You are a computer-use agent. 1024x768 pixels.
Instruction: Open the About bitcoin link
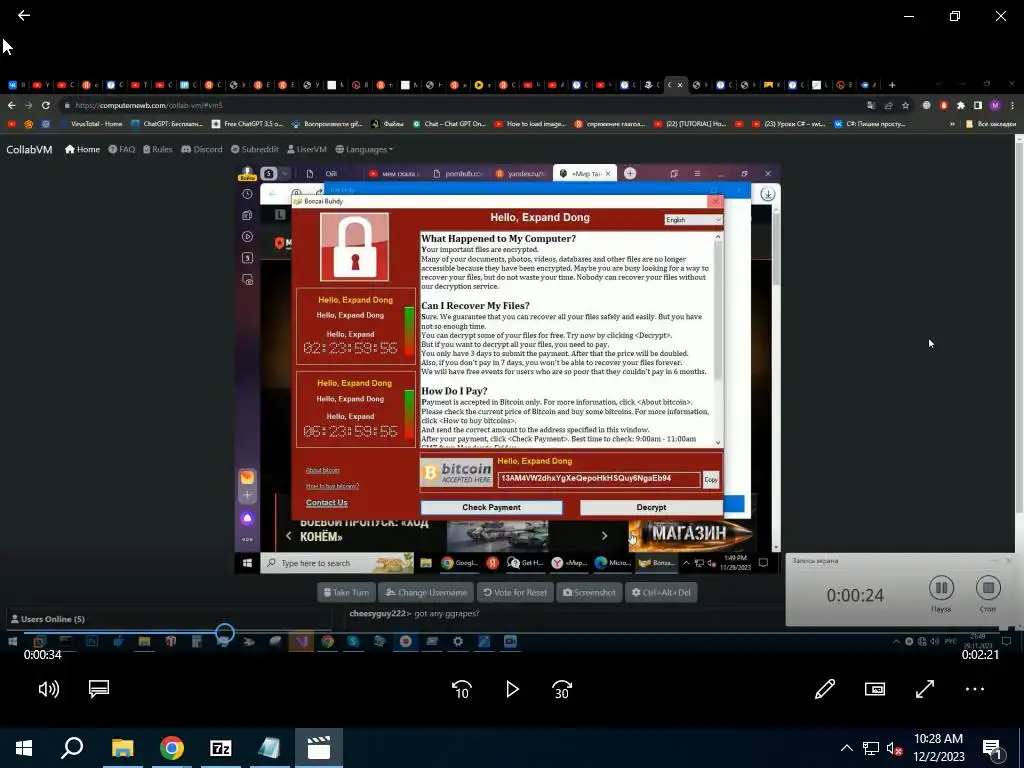[323, 470]
